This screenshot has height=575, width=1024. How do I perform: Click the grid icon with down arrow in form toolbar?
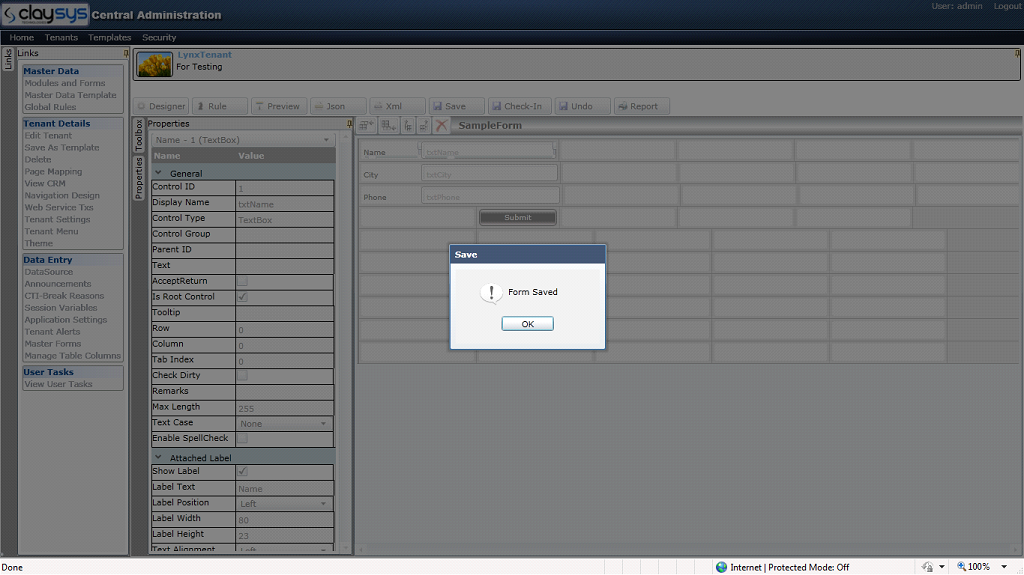point(389,125)
